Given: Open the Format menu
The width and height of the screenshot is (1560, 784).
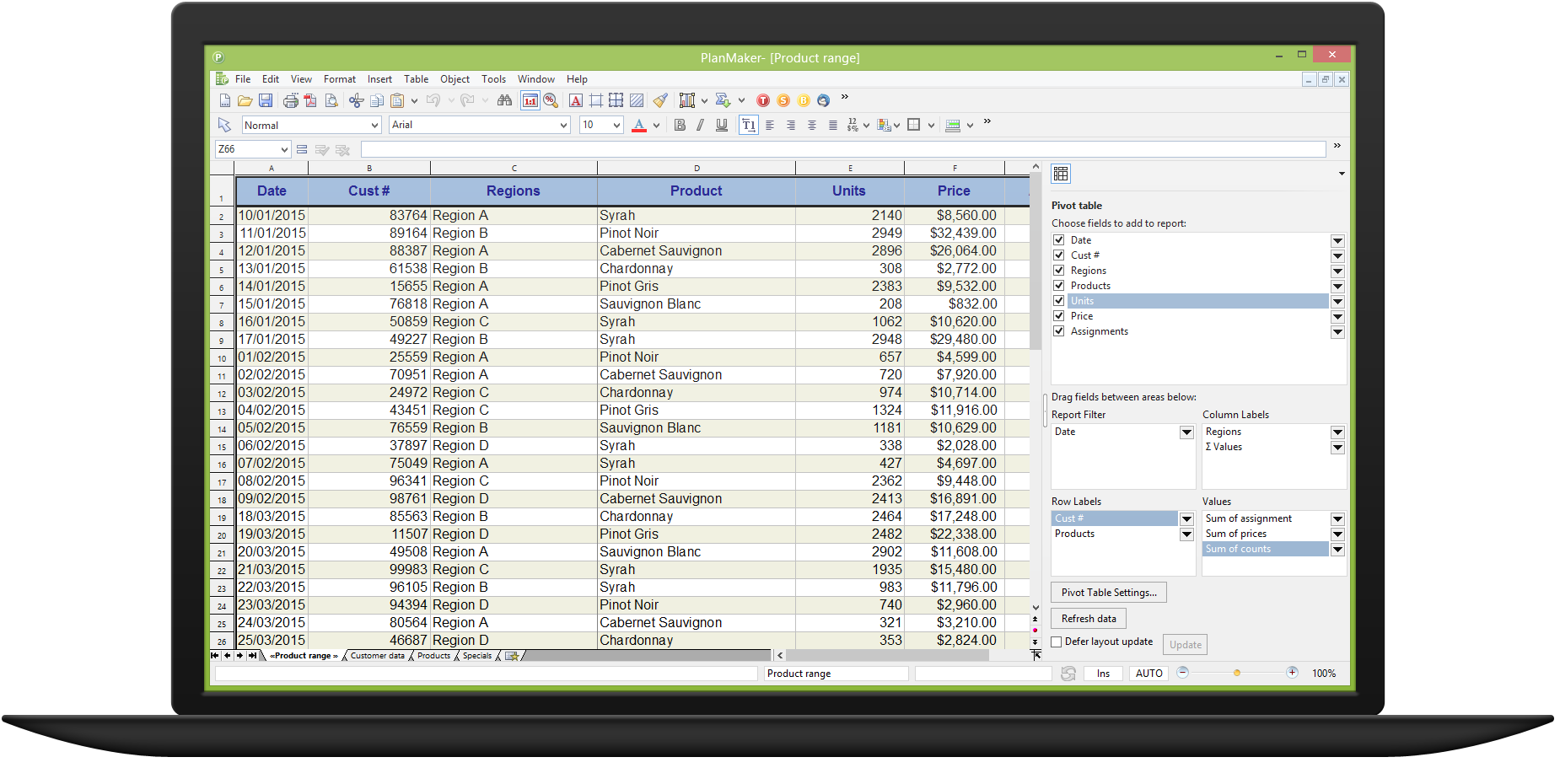Looking at the screenshot, I should pos(340,79).
